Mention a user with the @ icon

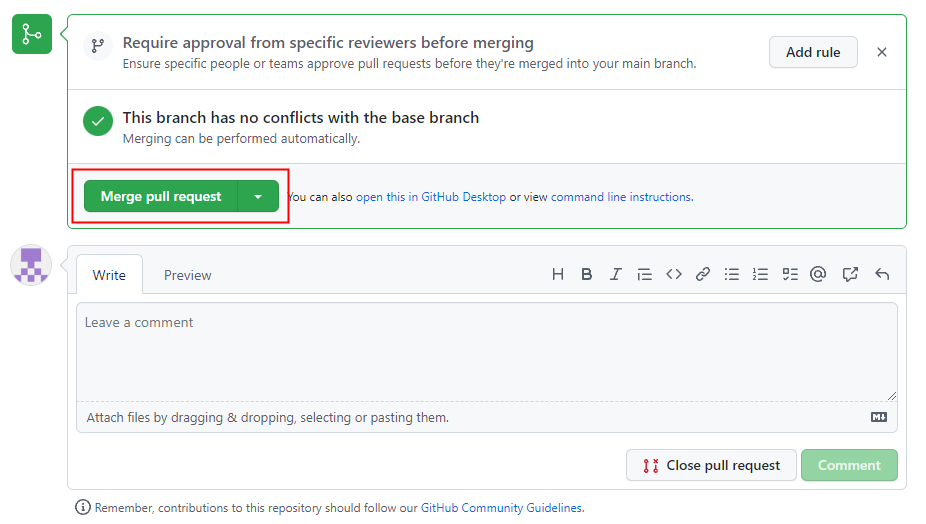[x=818, y=274]
